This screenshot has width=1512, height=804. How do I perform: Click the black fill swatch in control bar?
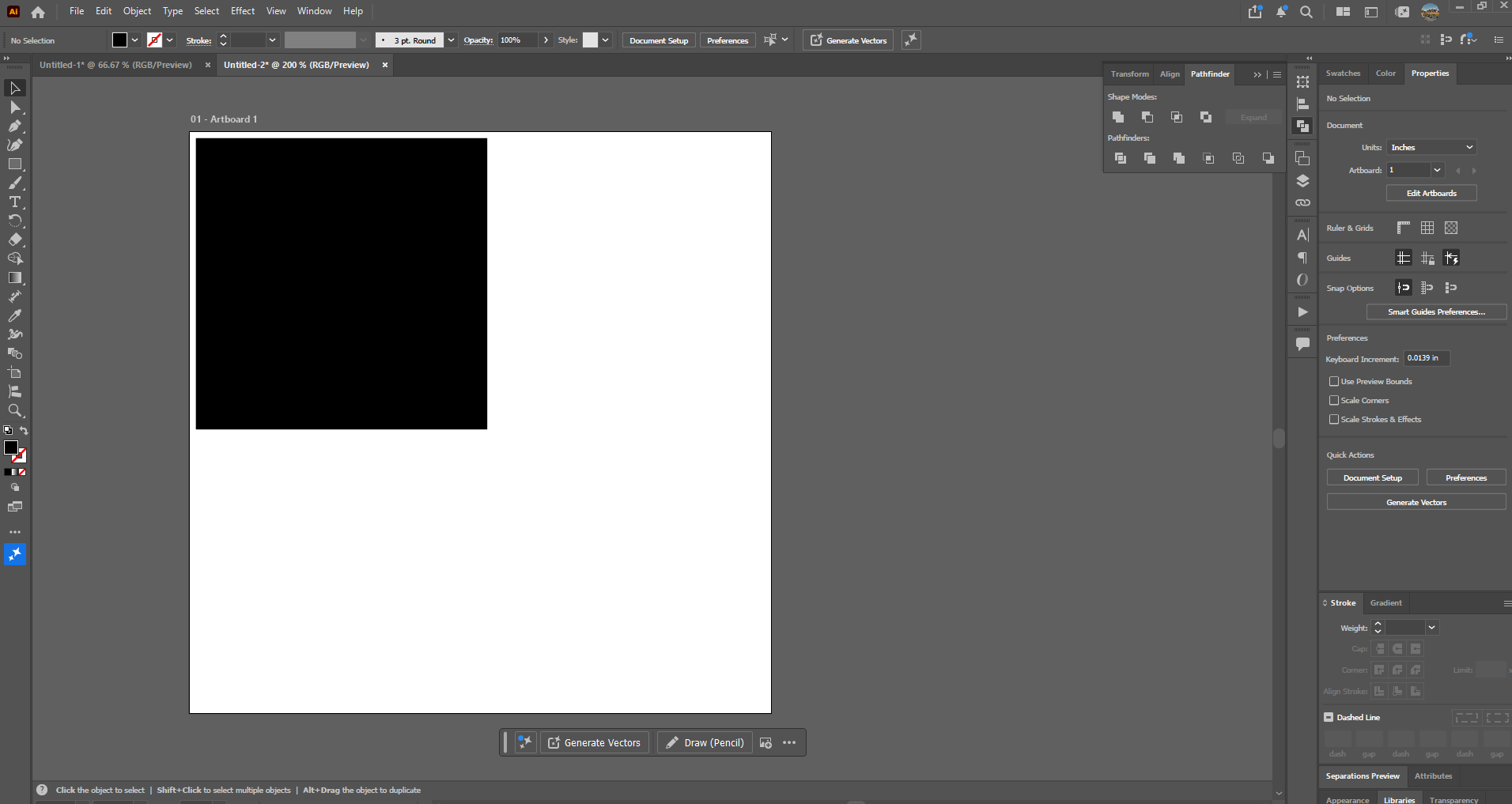coord(119,40)
